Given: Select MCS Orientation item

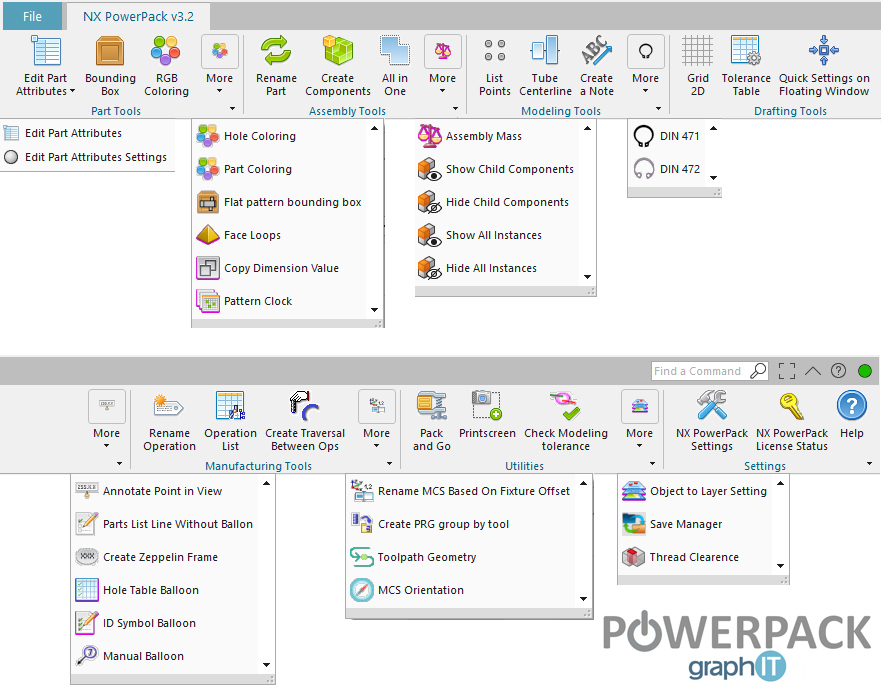Looking at the screenshot, I should 461,590.
